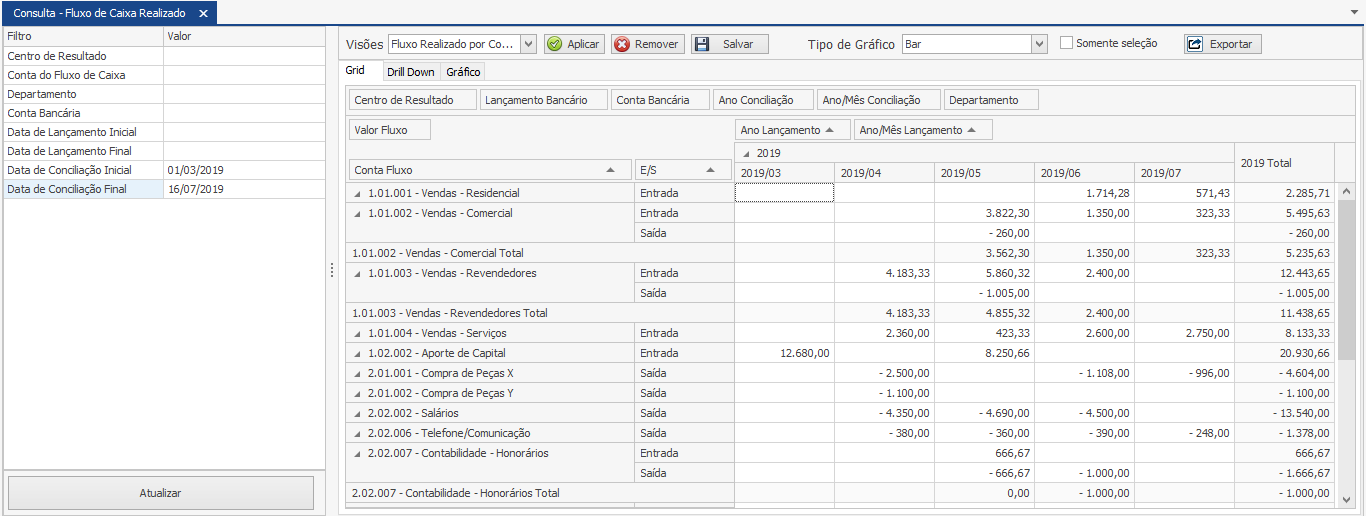Image resolution: width=1366 pixels, height=516 pixels.
Task: Close the Consulta - Fluxo de Caixa Realizado tab
Action: [203, 13]
